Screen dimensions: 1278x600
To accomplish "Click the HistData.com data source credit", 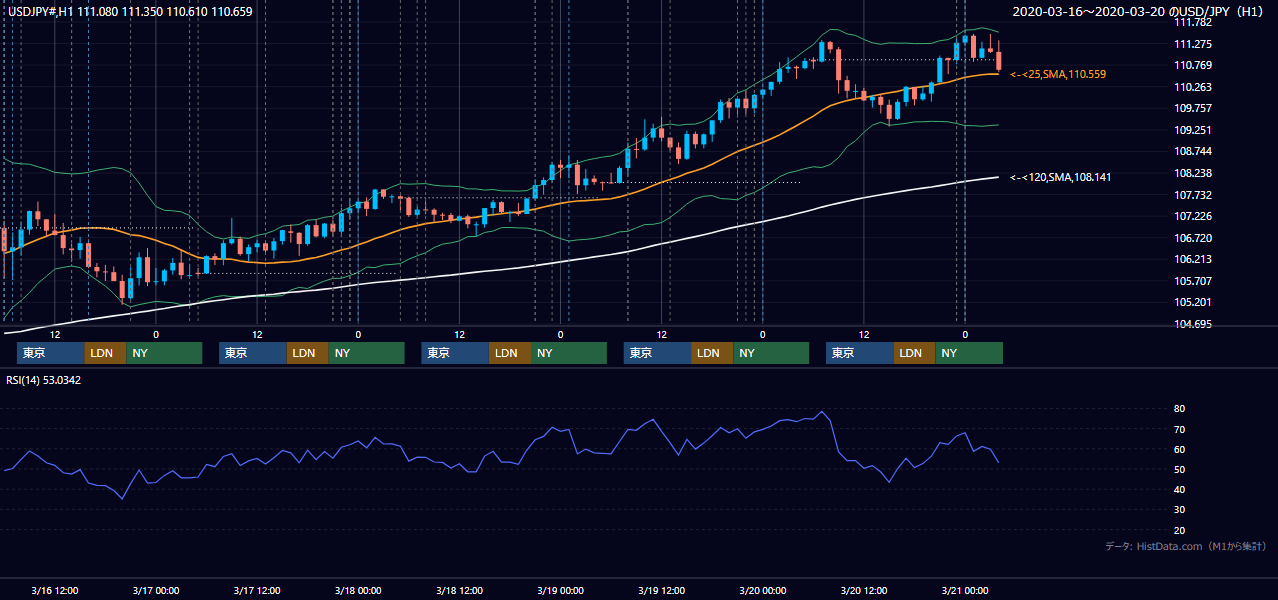I will [x=1186, y=547].
